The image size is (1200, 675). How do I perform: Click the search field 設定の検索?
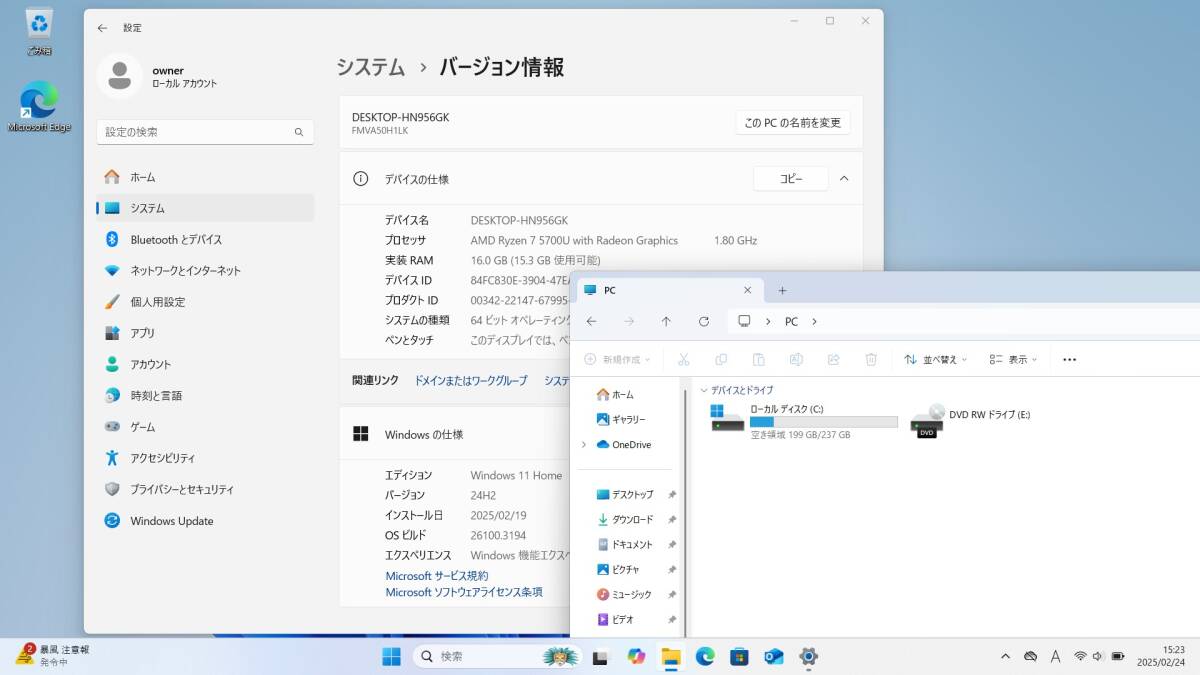205,132
